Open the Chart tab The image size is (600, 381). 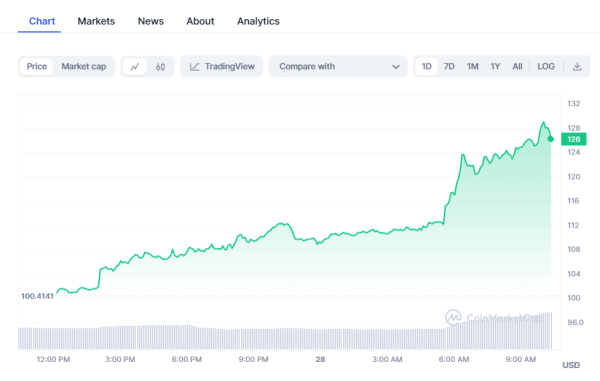pyautogui.click(x=42, y=21)
